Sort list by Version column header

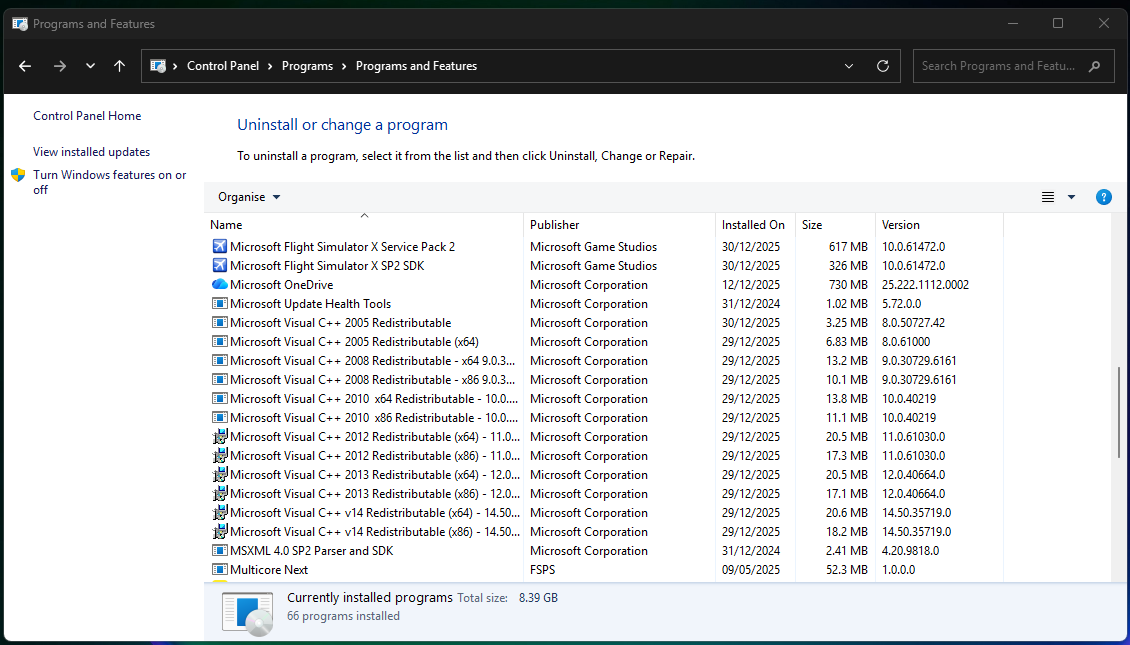940,225
